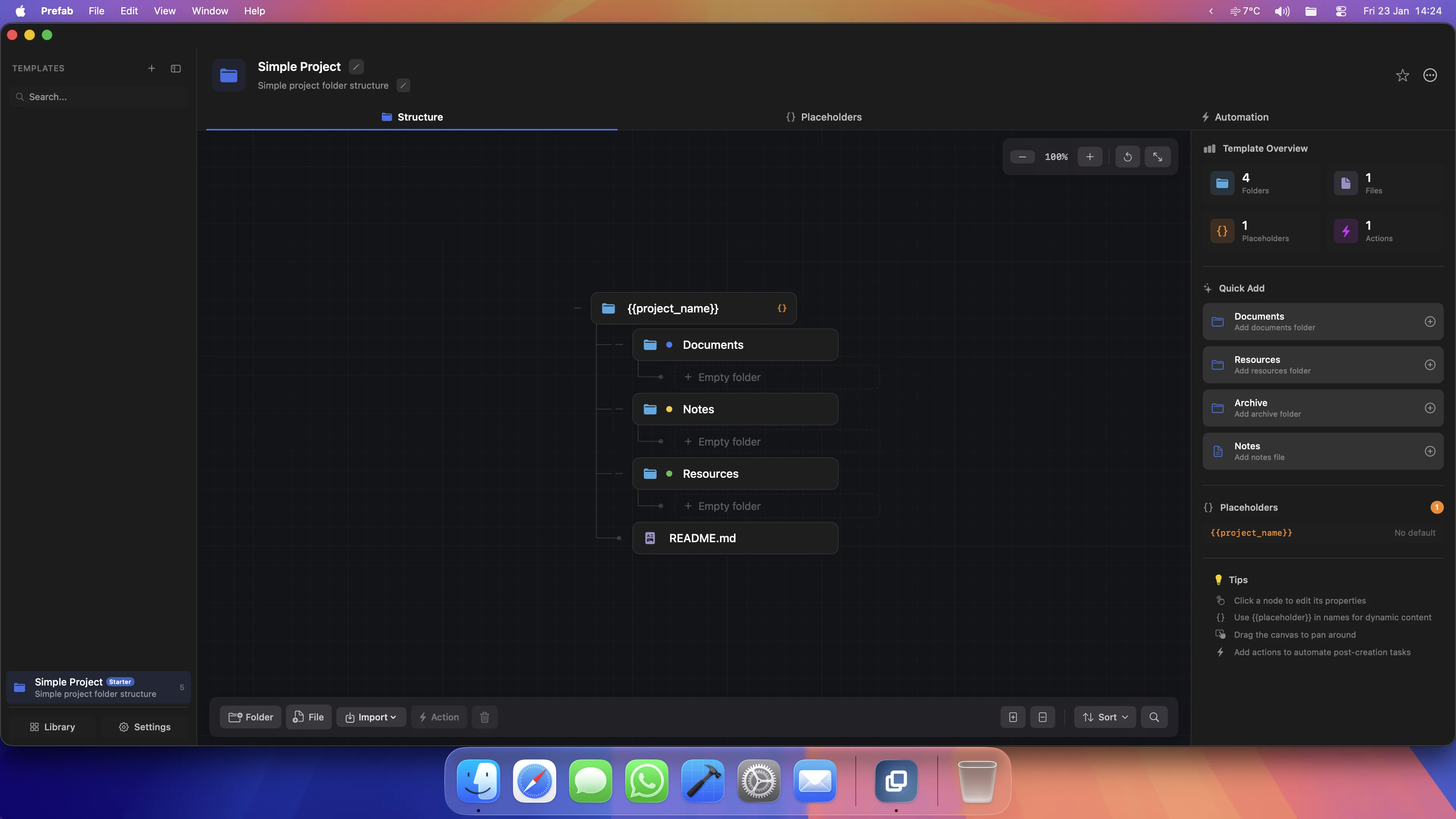The image size is (1456, 819).
Task: Decrease canvas zoom with the minus control
Action: tap(1022, 157)
